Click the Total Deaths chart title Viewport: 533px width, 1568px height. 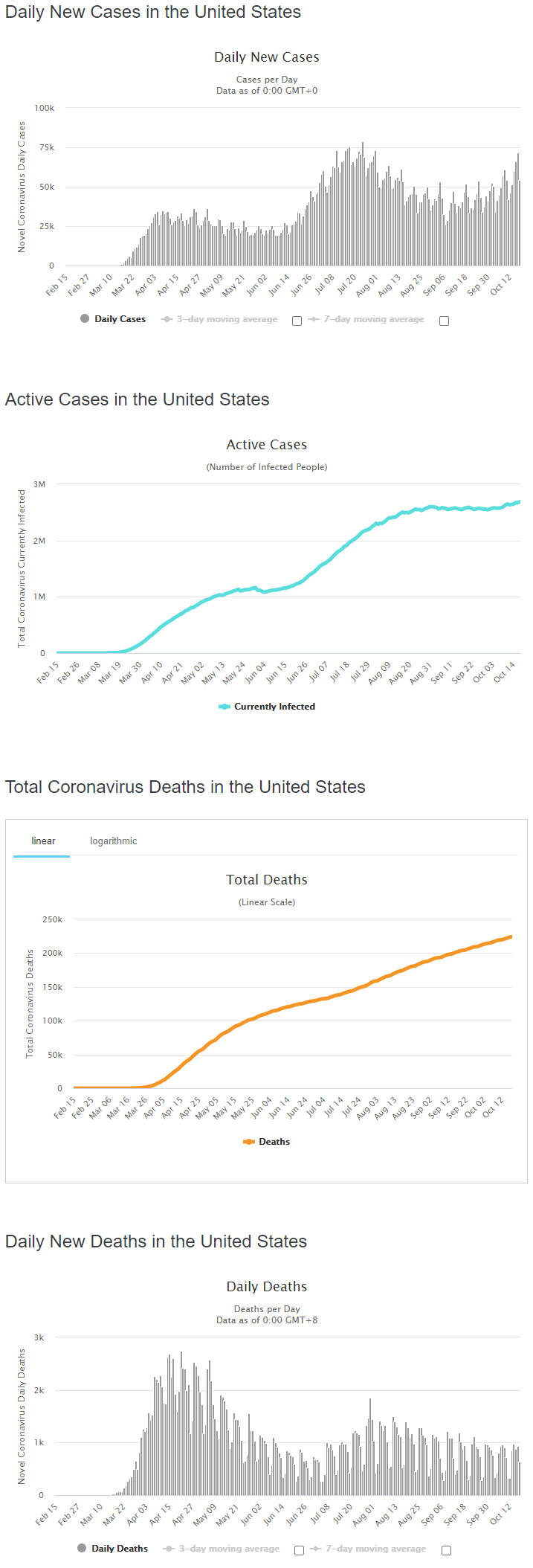pyautogui.click(x=267, y=880)
